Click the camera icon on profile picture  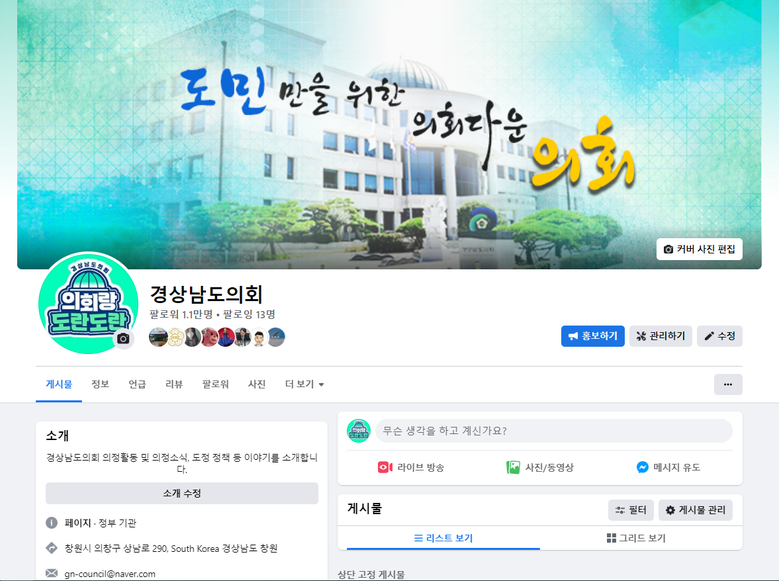tap(123, 338)
